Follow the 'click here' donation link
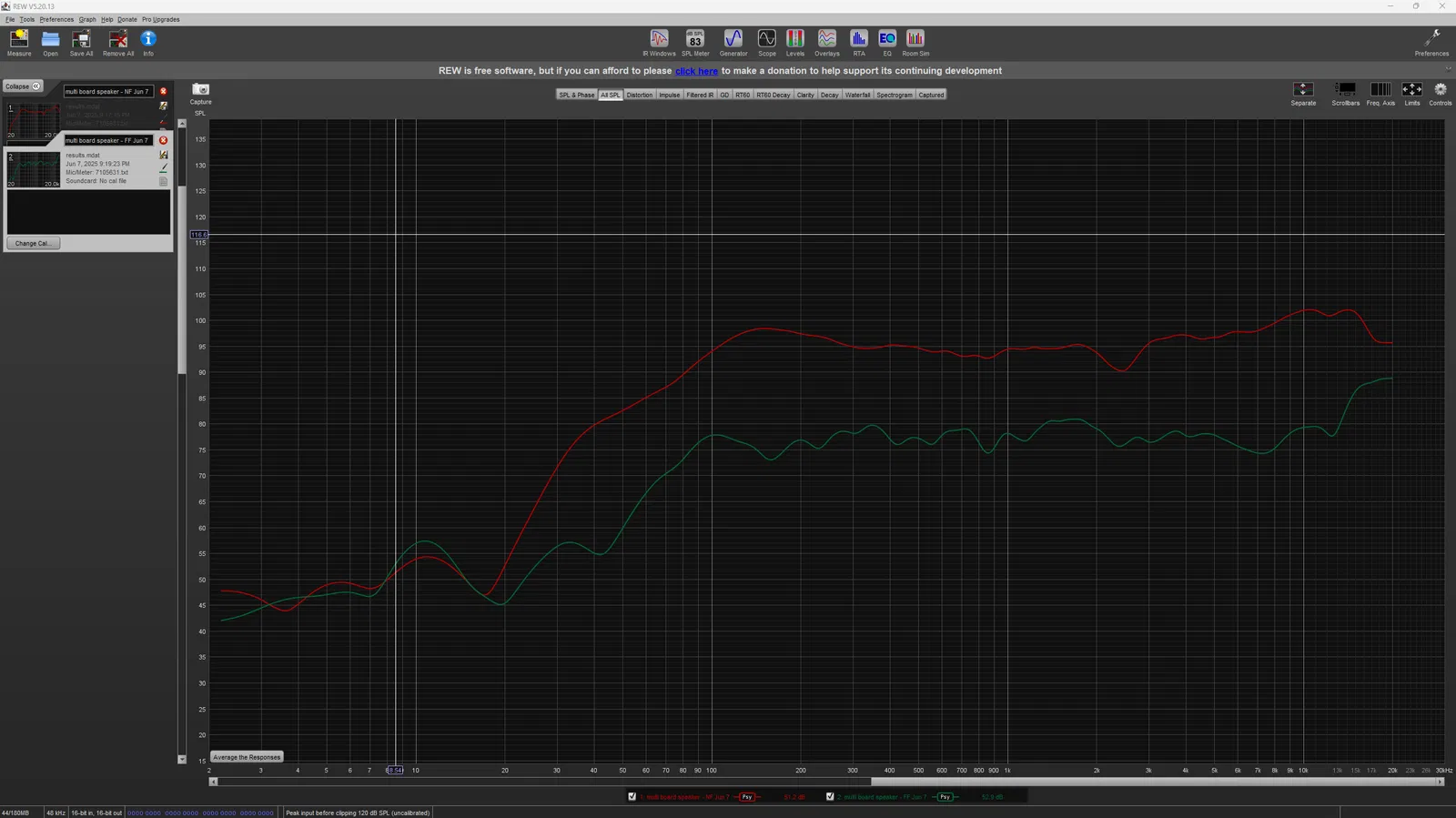 click(696, 71)
